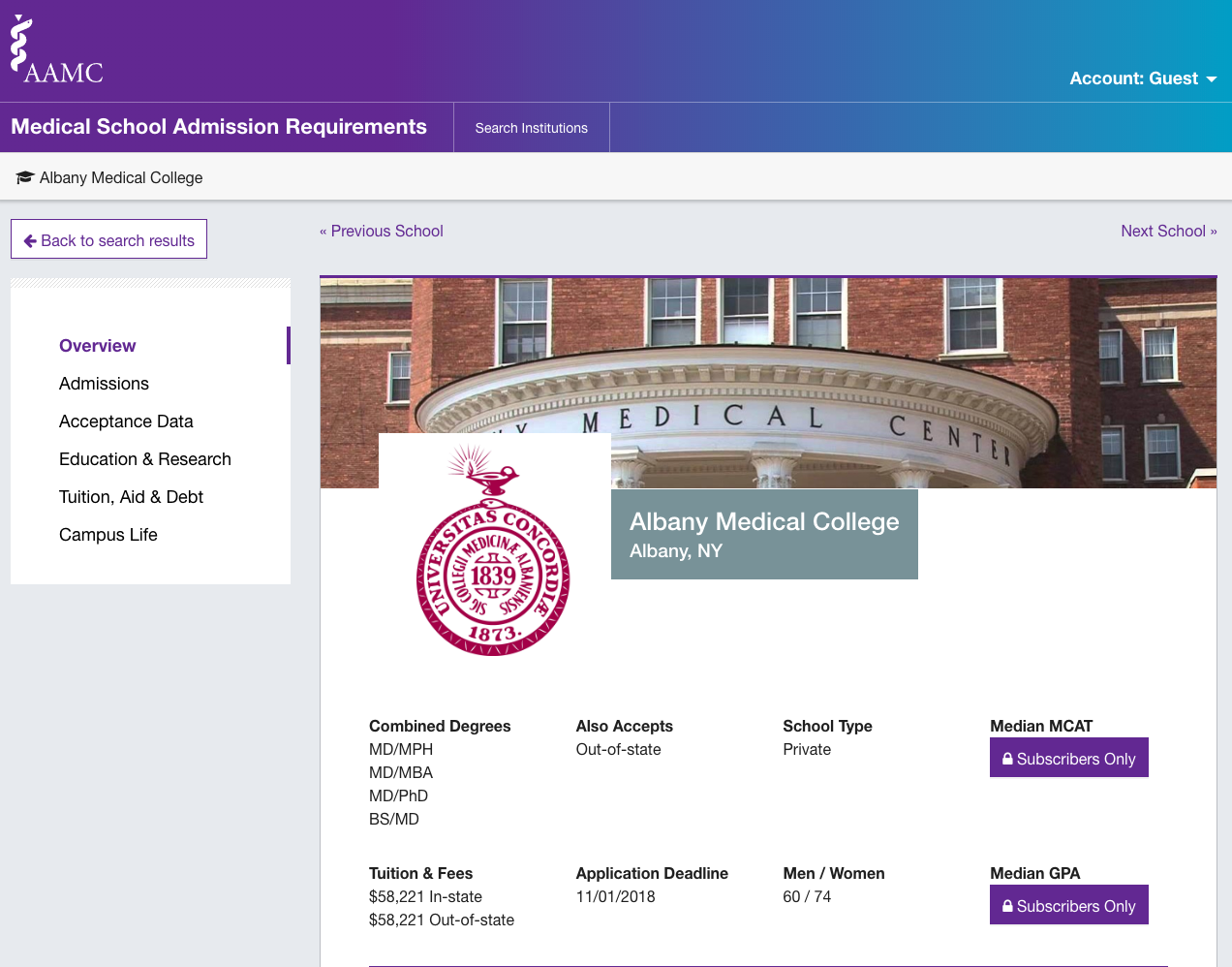Click the School Type heading
This screenshot has height=967, width=1232.
pos(828,726)
